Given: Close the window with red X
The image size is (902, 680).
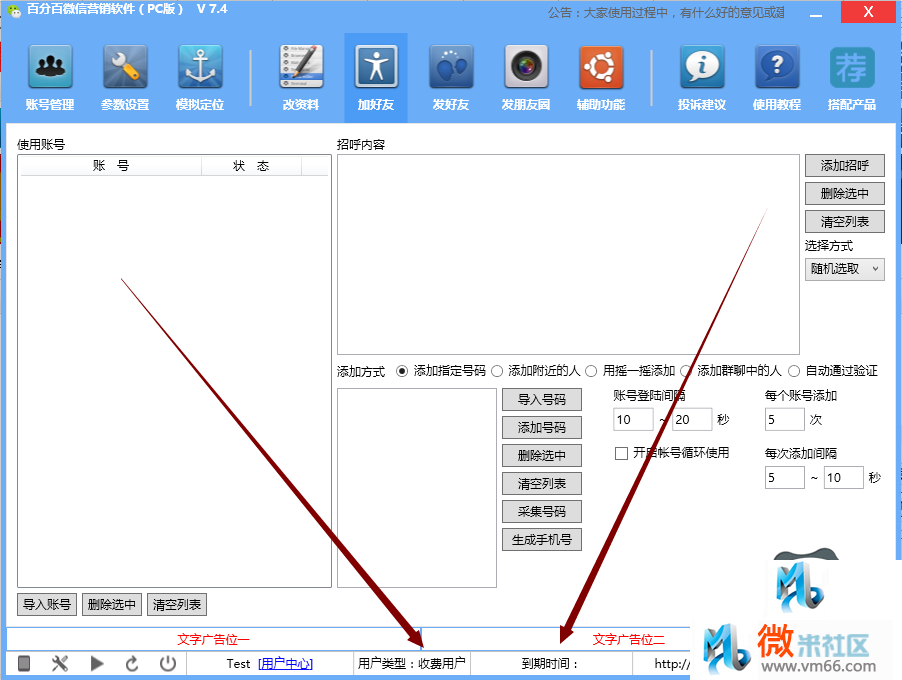Looking at the screenshot, I should [868, 12].
